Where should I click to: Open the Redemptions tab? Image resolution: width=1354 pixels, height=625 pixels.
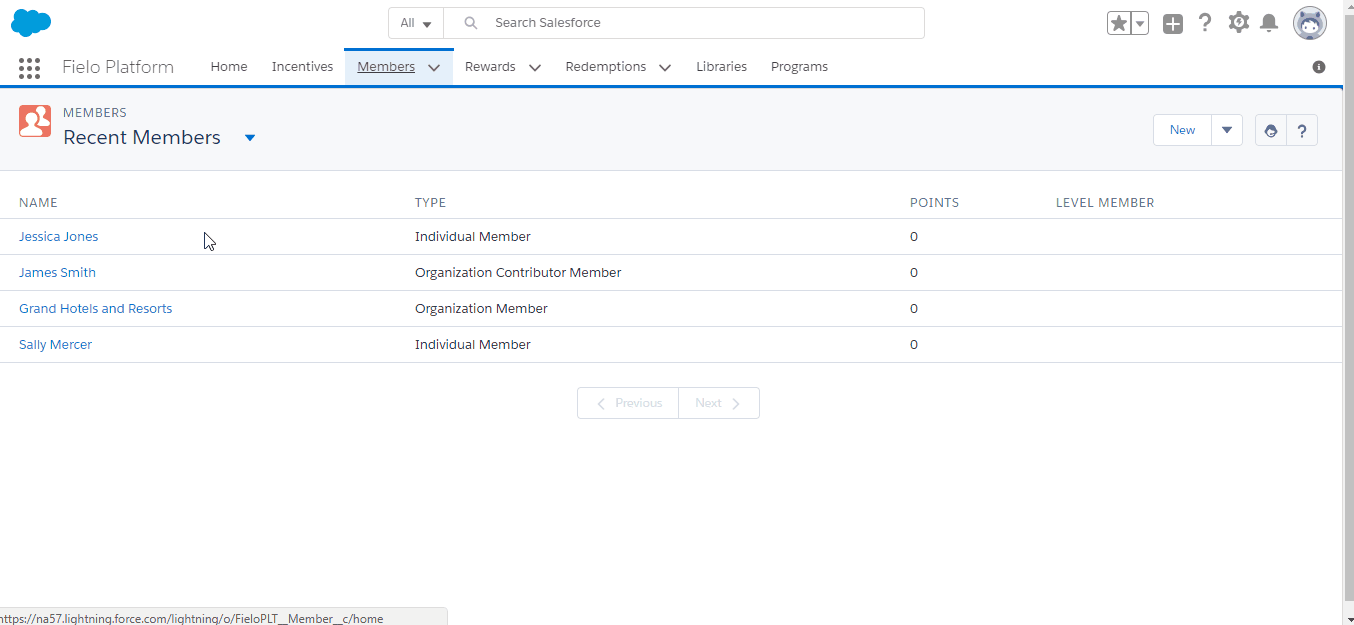pyautogui.click(x=606, y=67)
